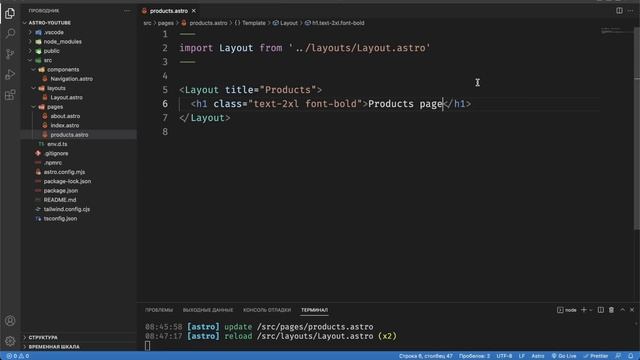The image size is (640, 360).
Task: Switch to the ПРОБЛЕМЫ panel tab
Action: point(159,310)
